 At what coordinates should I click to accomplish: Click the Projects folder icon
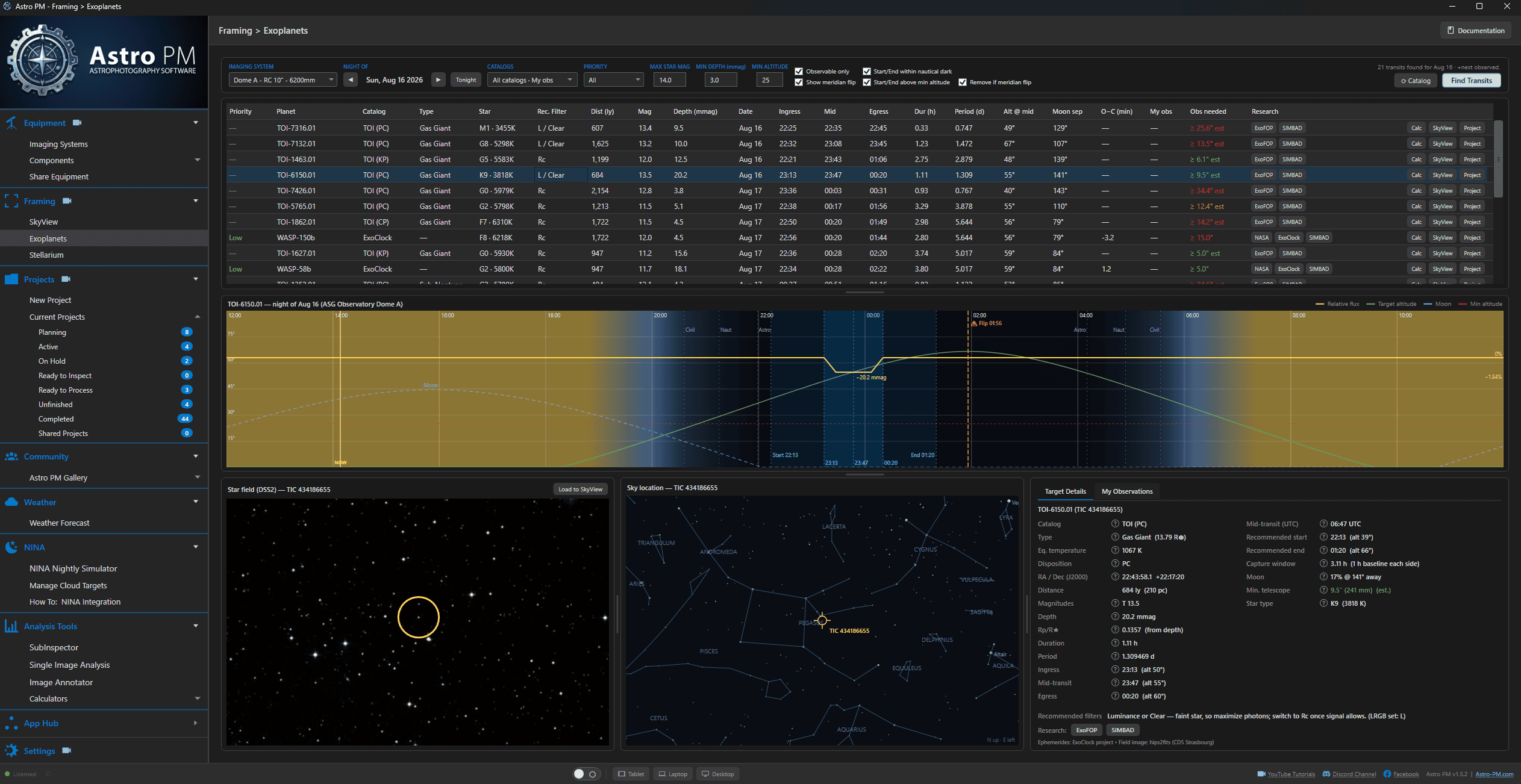pyautogui.click(x=11, y=279)
